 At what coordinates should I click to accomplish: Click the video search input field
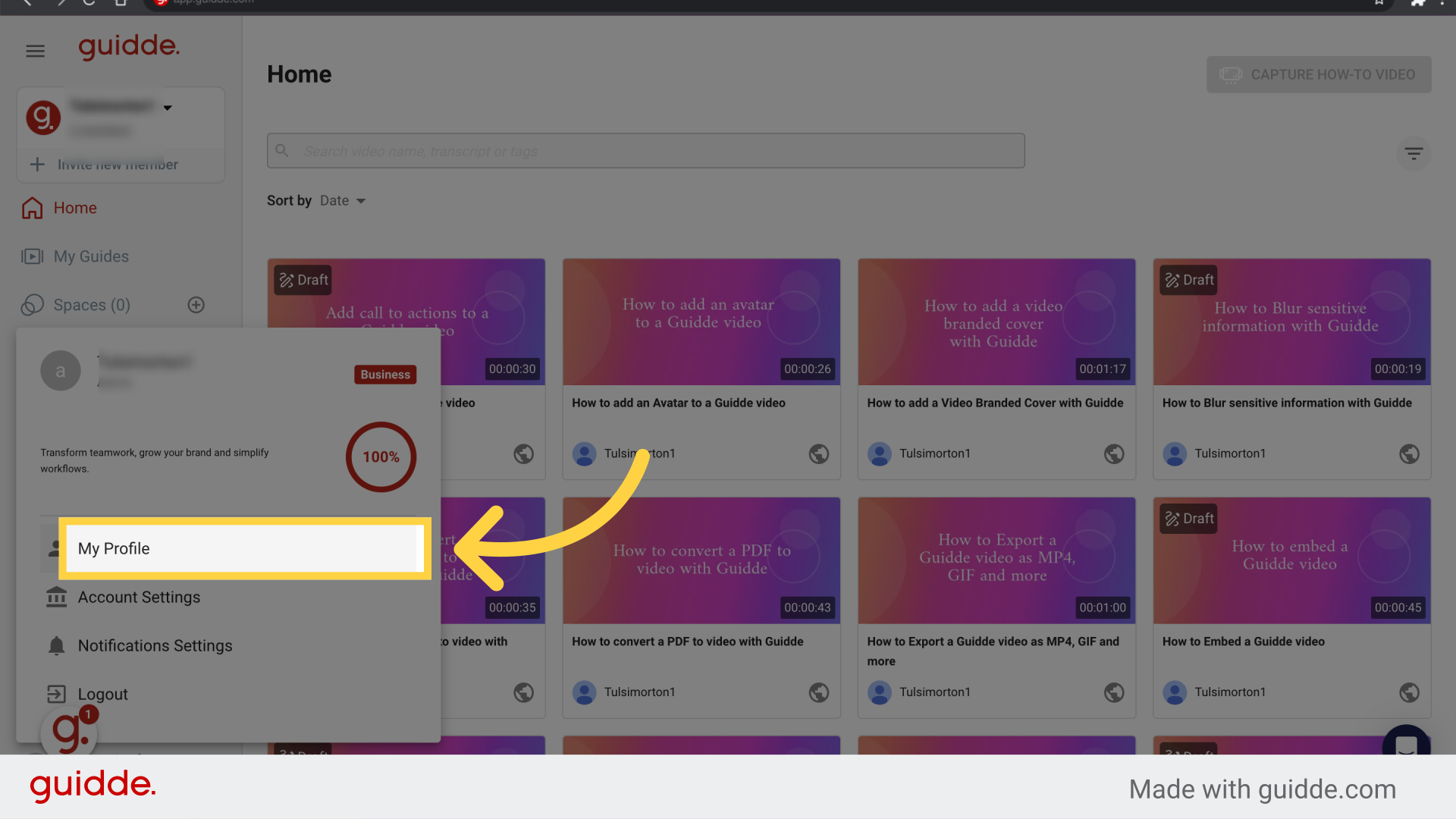pyautogui.click(x=645, y=151)
